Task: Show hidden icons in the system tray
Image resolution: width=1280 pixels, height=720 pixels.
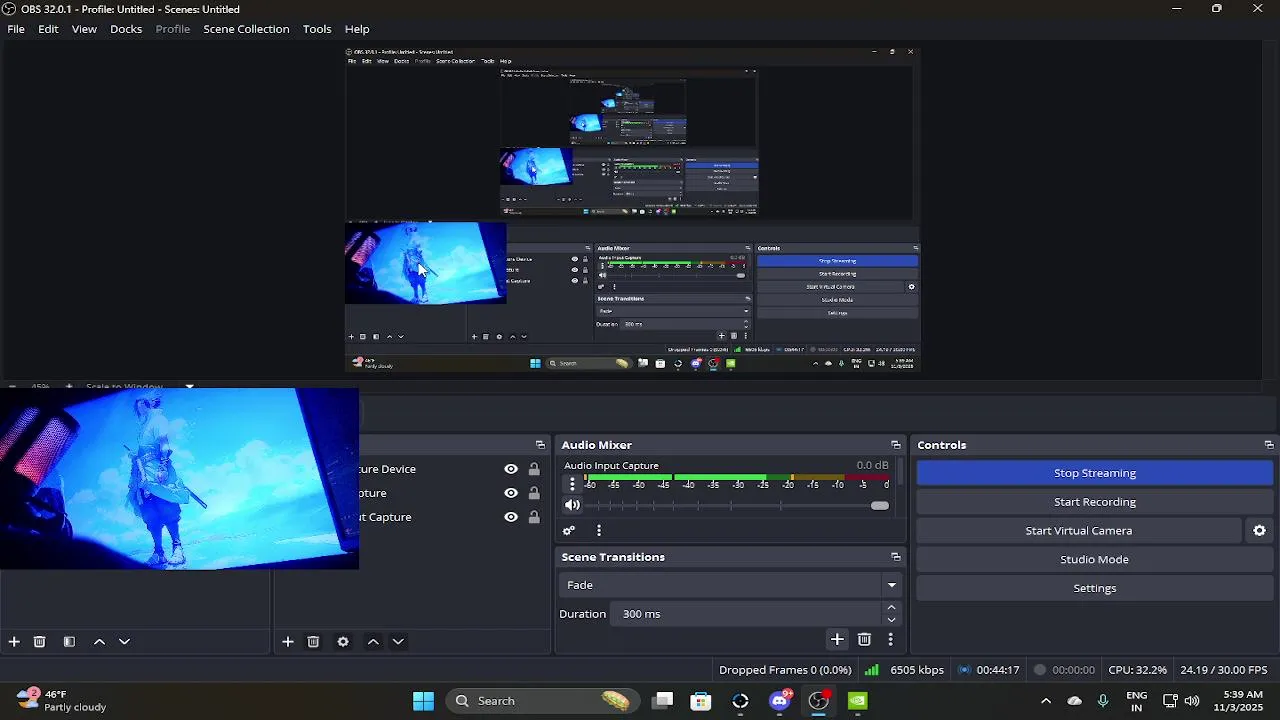Action: tap(1046, 701)
